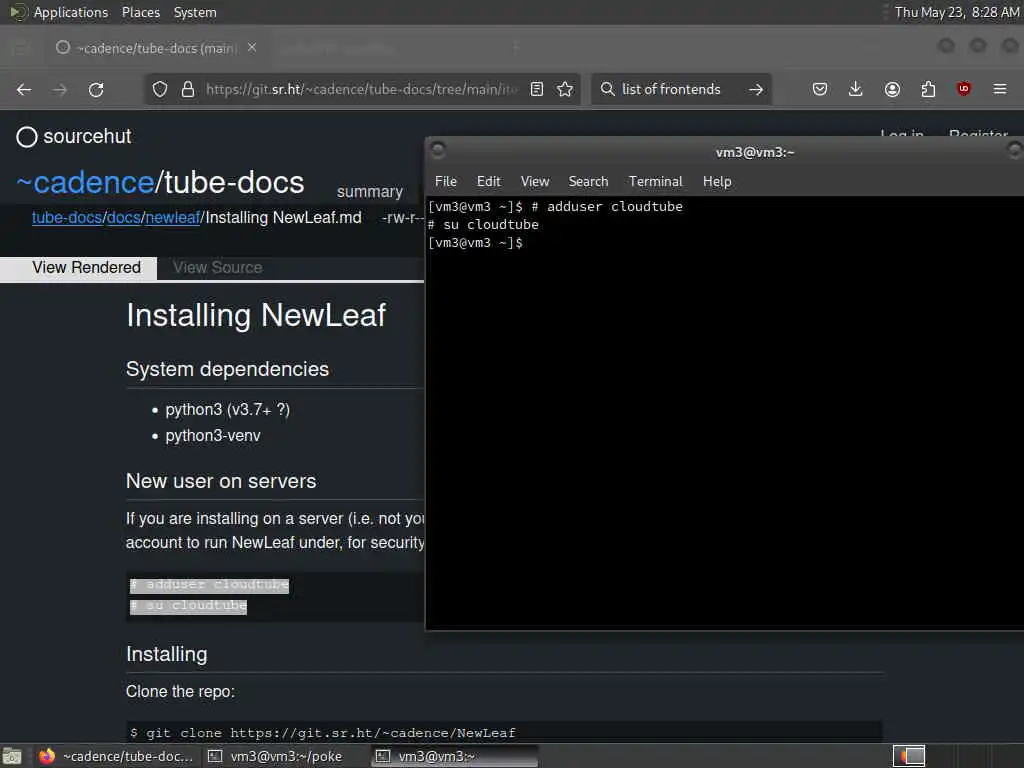
Task: Click highlighted '# su cloudtube' code line
Action: click(x=188, y=606)
